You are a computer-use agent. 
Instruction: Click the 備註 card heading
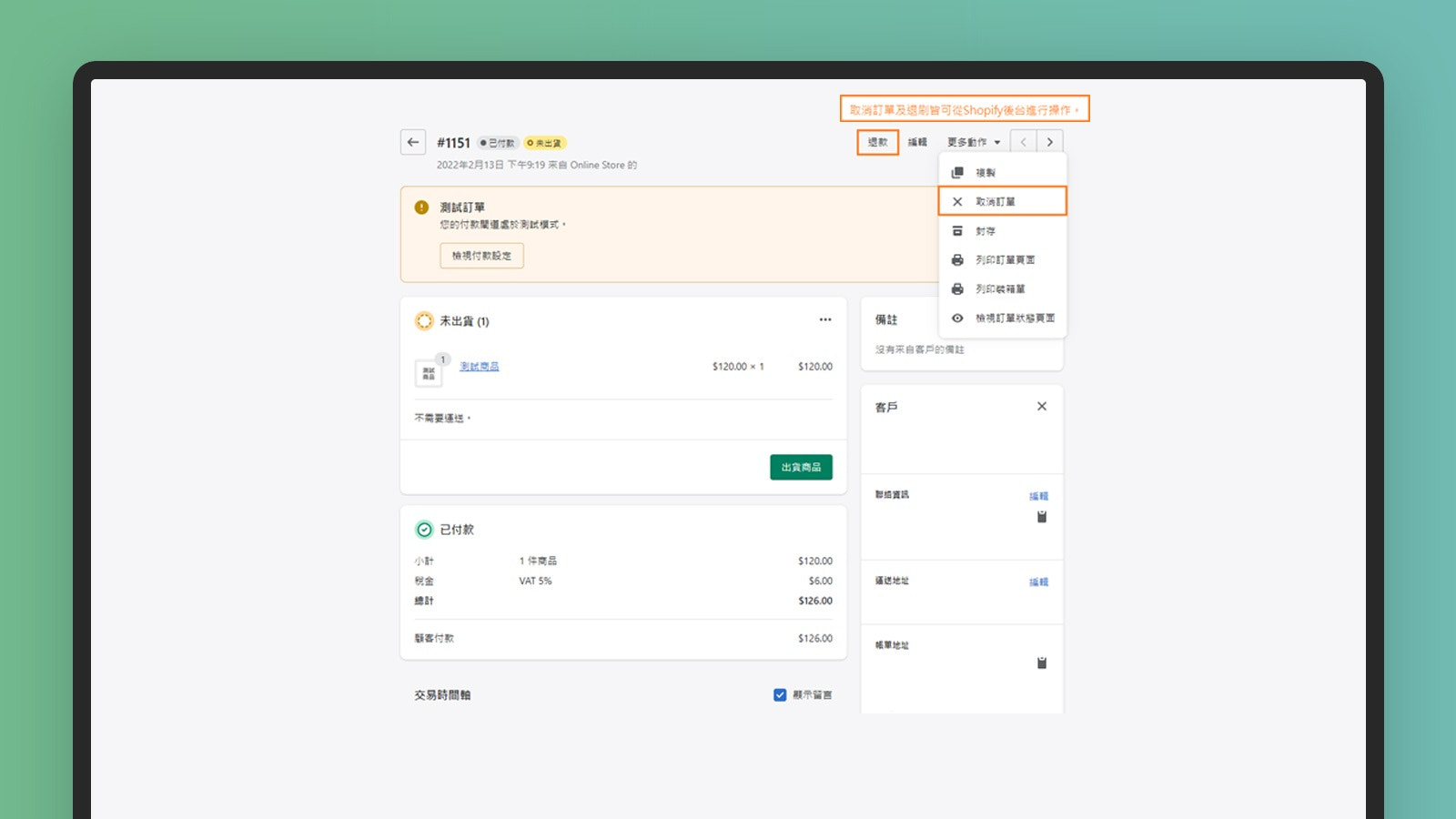[x=886, y=319]
